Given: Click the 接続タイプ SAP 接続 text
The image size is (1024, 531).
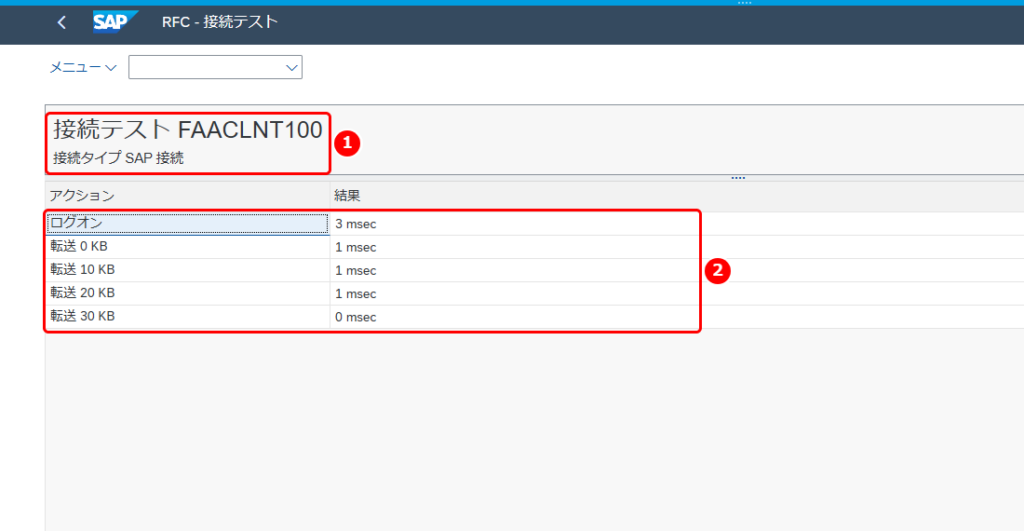Looking at the screenshot, I should click(x=118, y=158).
